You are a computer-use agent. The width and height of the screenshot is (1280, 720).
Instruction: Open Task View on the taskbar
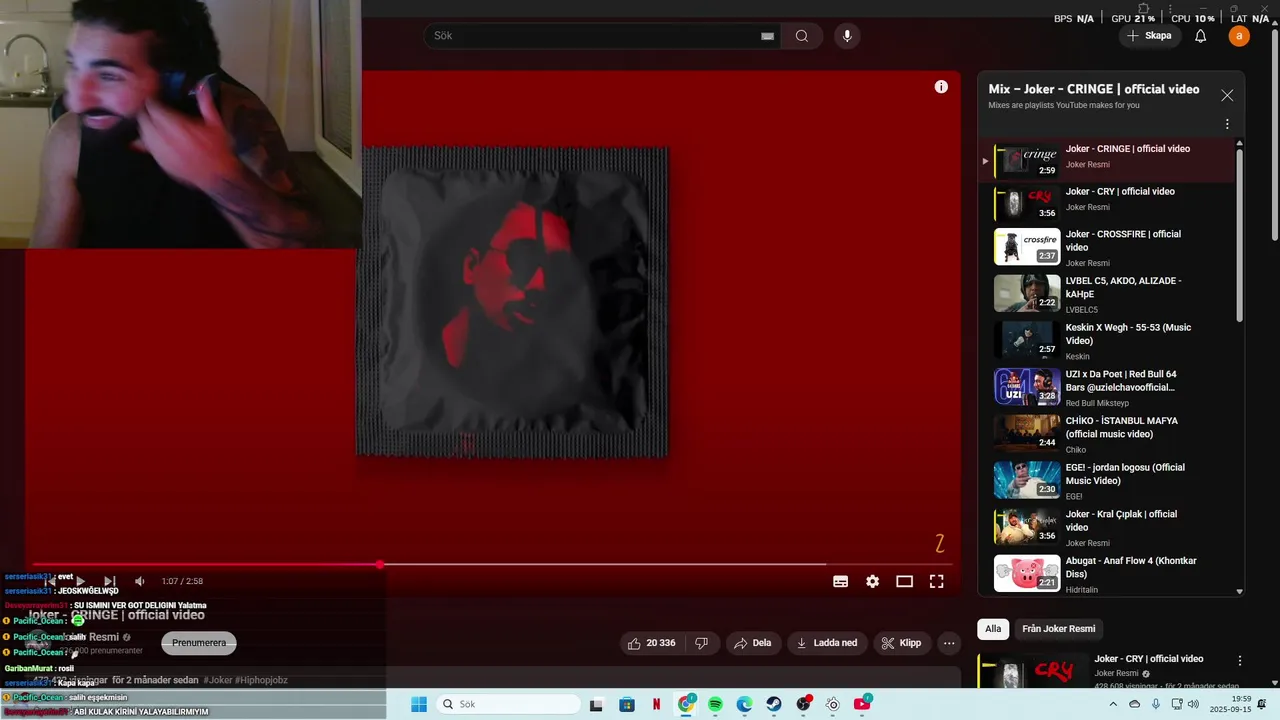pos(597,704)
